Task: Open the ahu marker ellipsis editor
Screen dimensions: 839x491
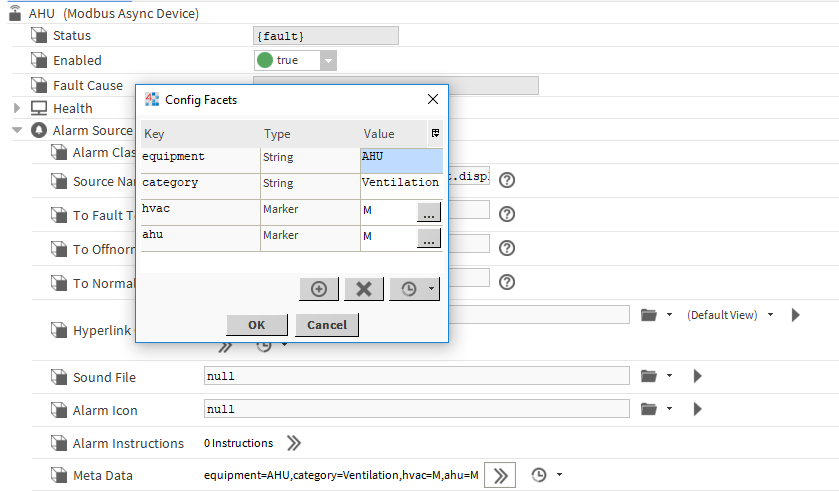Action: (x=428, y=238)
